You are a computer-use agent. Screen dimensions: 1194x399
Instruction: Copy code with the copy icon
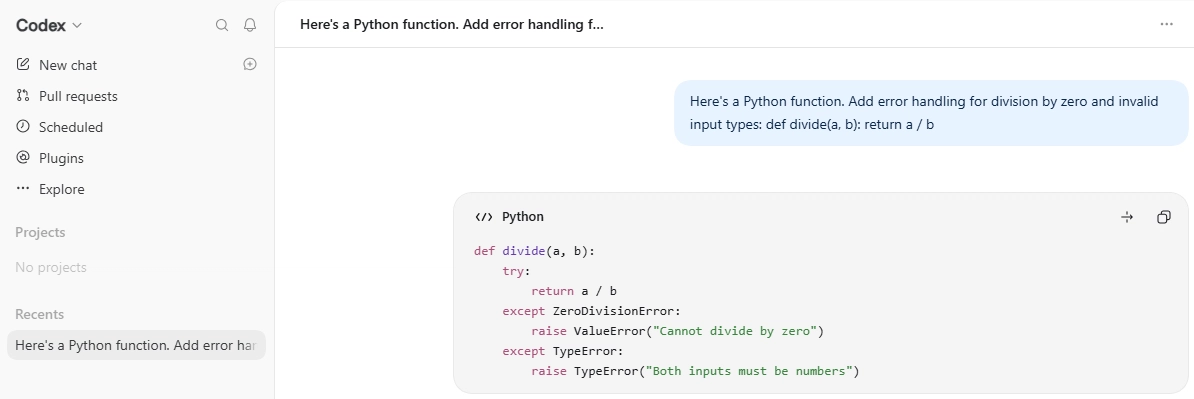(1164, 218)
